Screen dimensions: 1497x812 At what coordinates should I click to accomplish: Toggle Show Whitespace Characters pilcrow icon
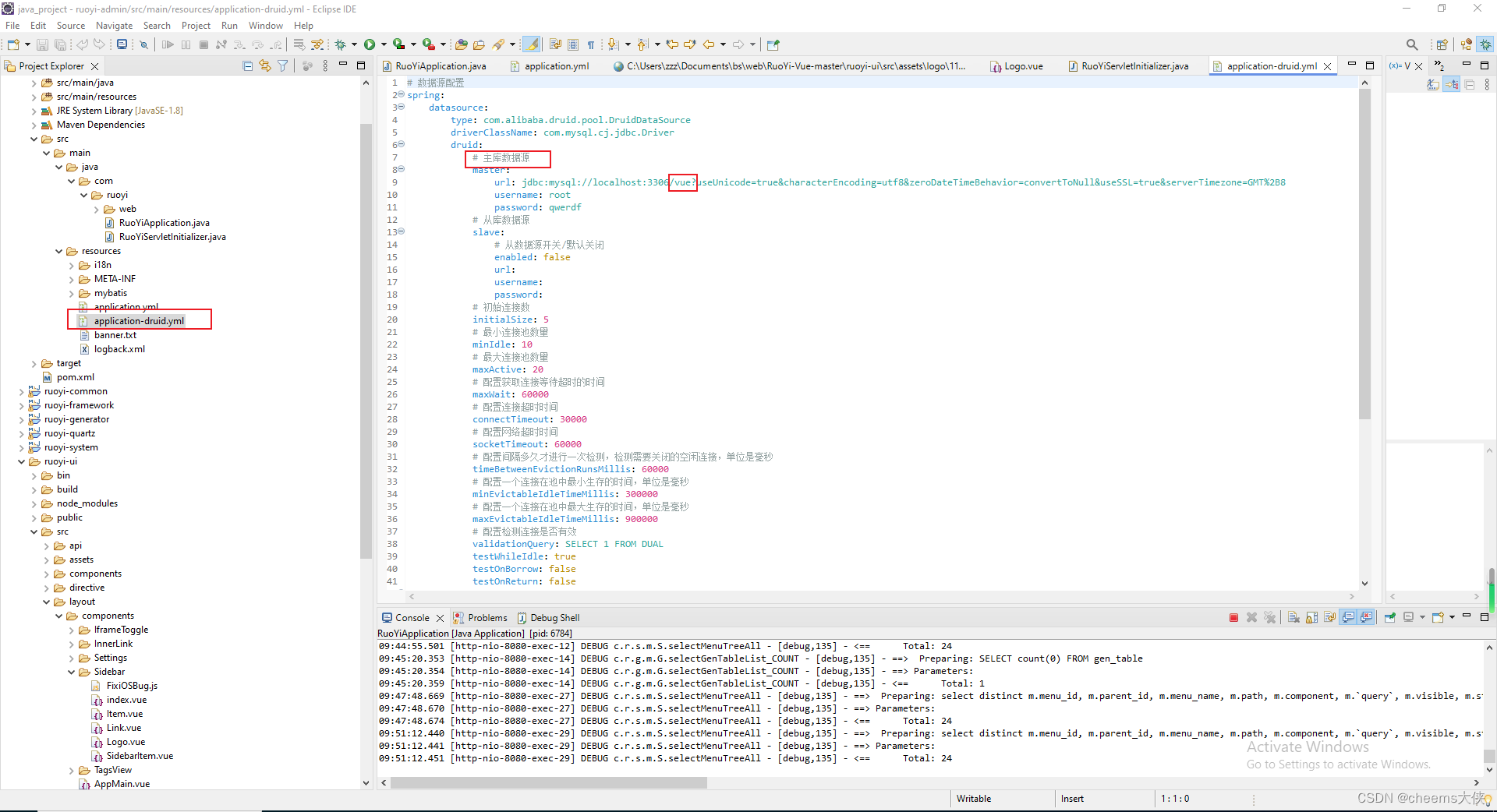click(x=591, y=44)
